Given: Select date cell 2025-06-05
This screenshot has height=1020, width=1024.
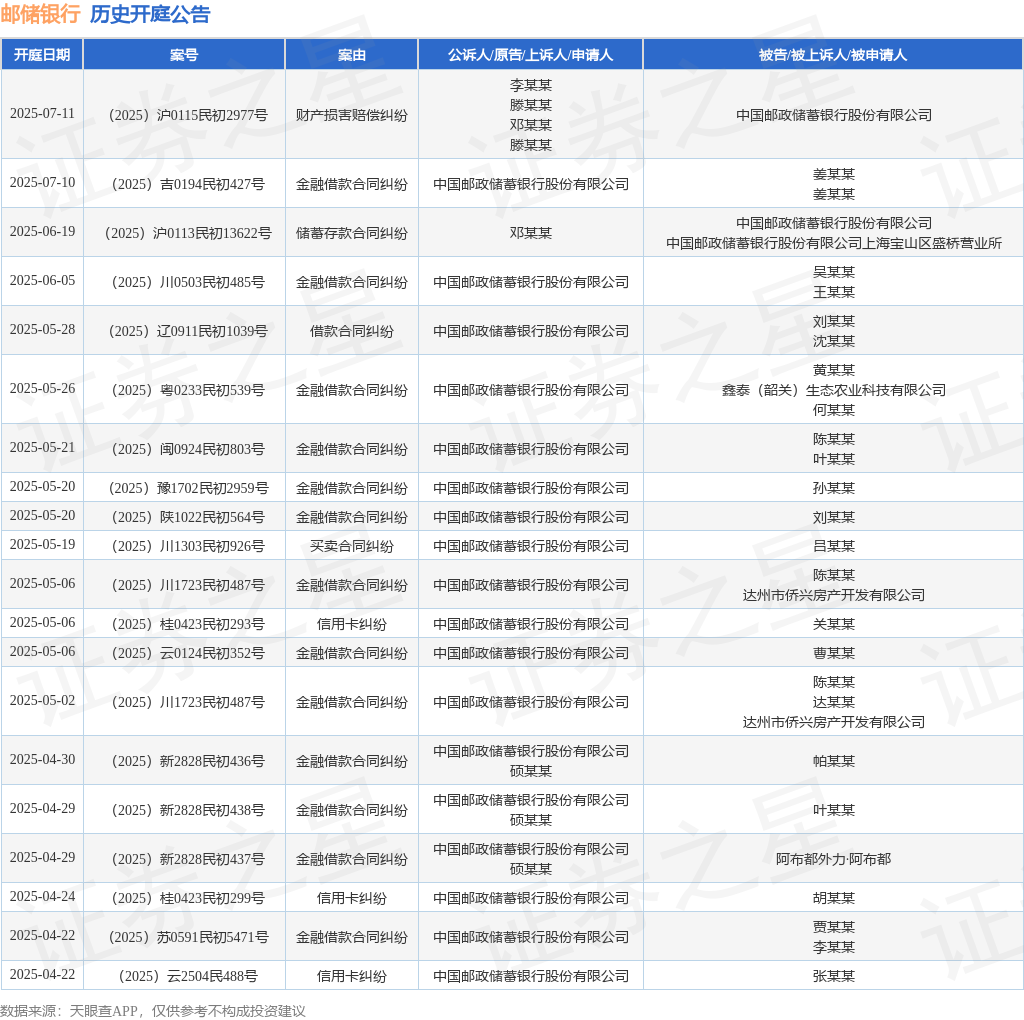Looking at the screenshot, I should (x=42, y=281).
